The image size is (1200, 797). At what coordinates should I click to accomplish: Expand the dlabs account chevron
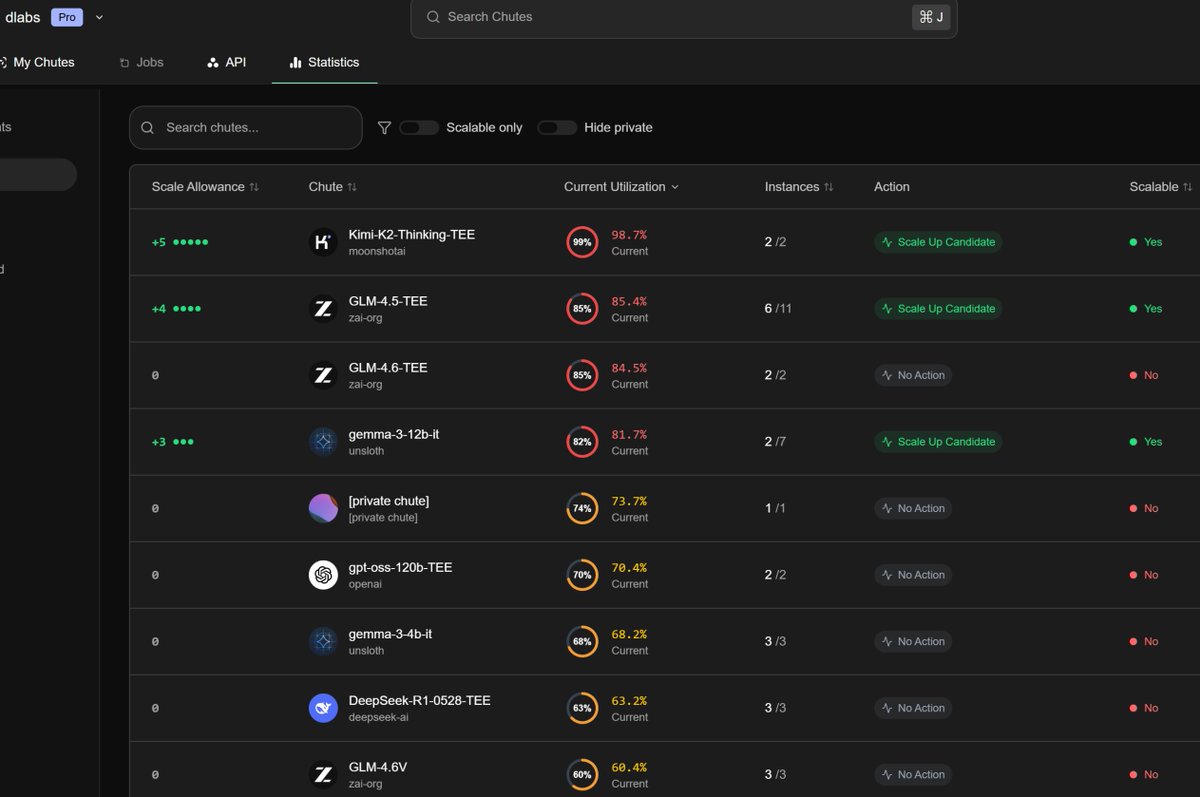tap(99, 17)
